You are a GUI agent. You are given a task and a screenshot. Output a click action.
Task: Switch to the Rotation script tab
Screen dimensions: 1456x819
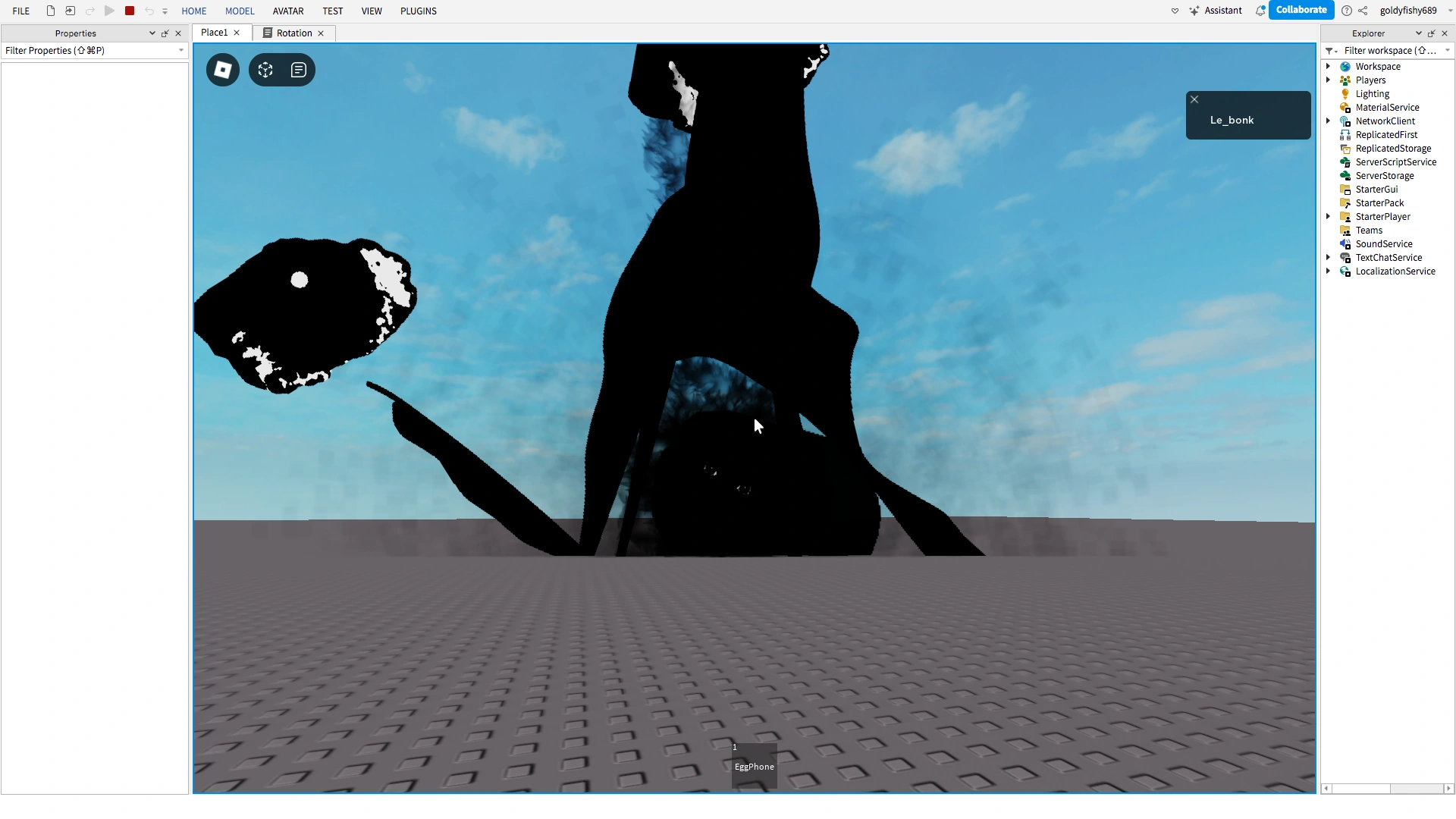click(x=293, y=33)
